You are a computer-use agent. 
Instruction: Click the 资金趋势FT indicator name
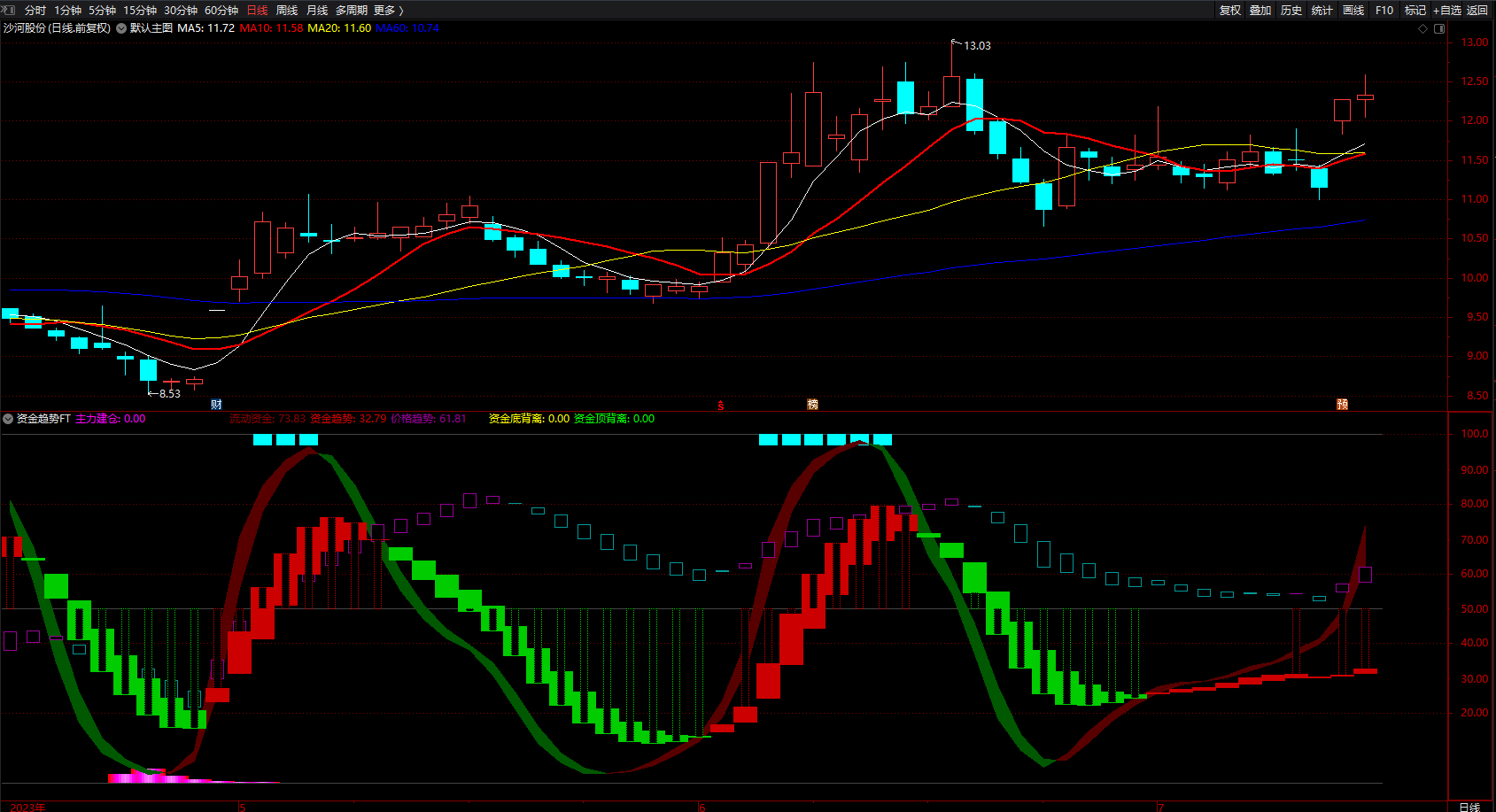pos(43,419)
